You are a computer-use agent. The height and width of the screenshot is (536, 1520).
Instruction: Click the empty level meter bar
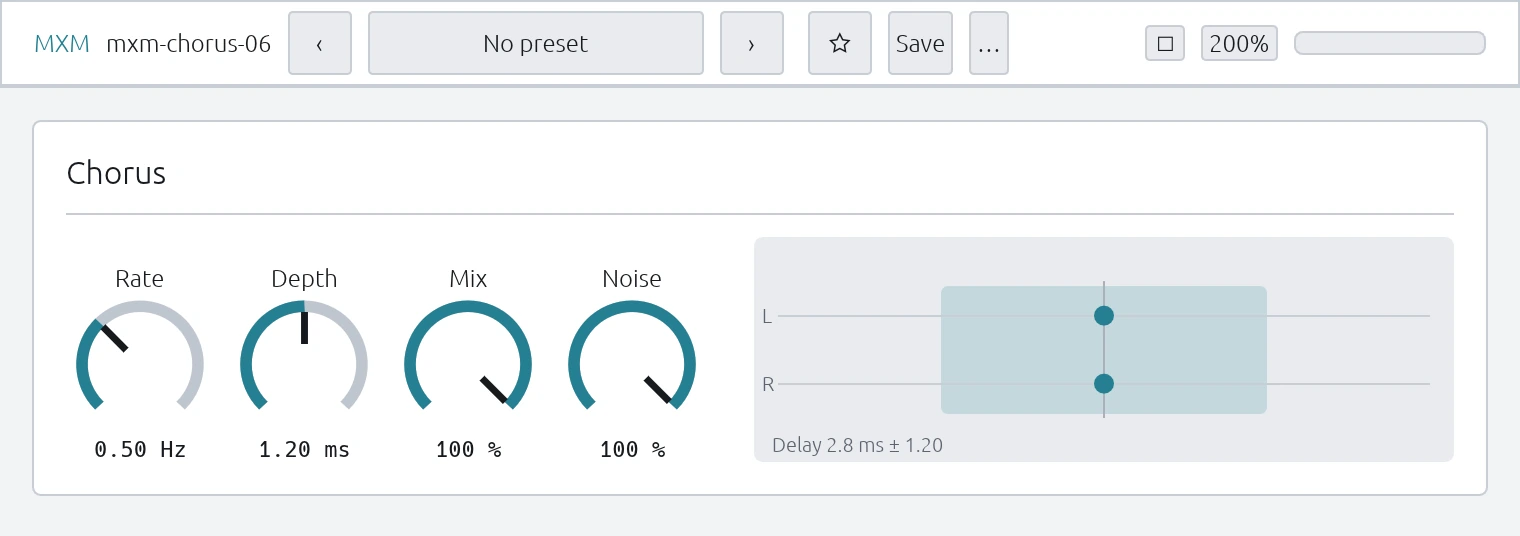click(1390, 43)
